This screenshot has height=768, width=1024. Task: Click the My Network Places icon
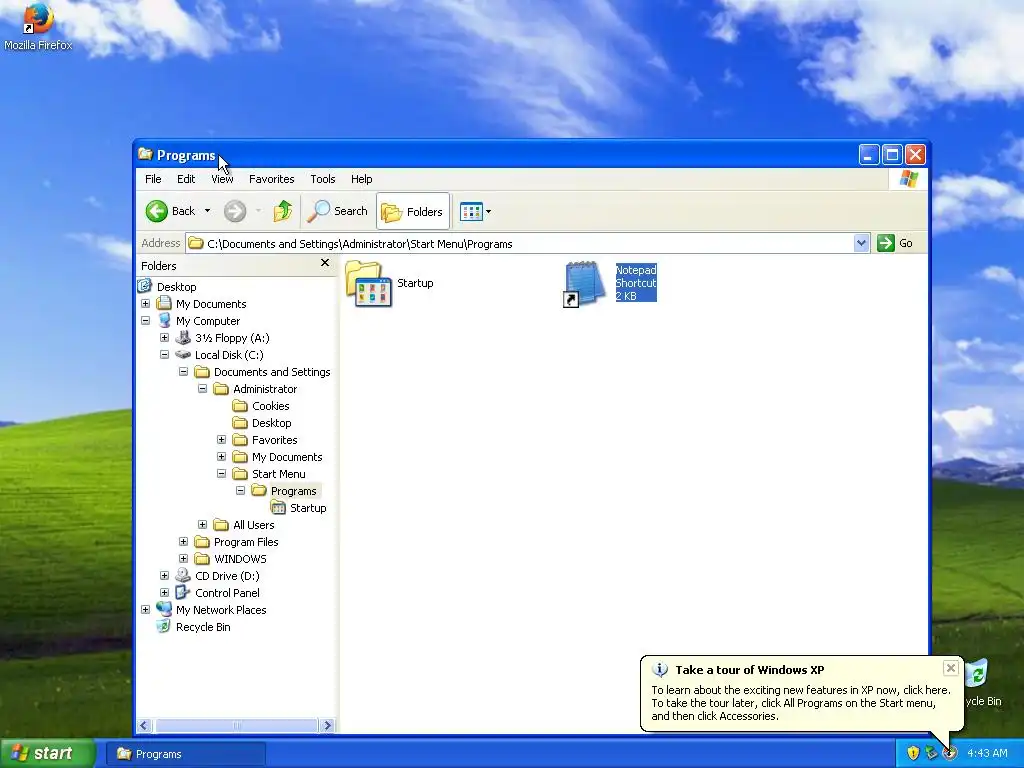coord(165,609)
